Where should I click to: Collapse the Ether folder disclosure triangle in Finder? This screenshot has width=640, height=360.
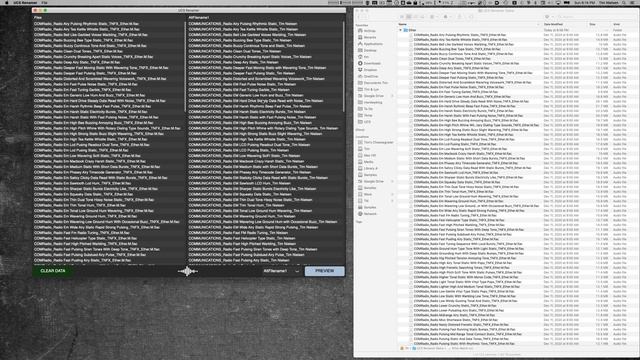tap(400, 30)
